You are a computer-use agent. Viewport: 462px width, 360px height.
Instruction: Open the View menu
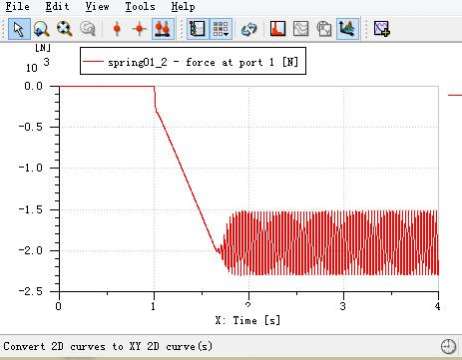(97, 6)
